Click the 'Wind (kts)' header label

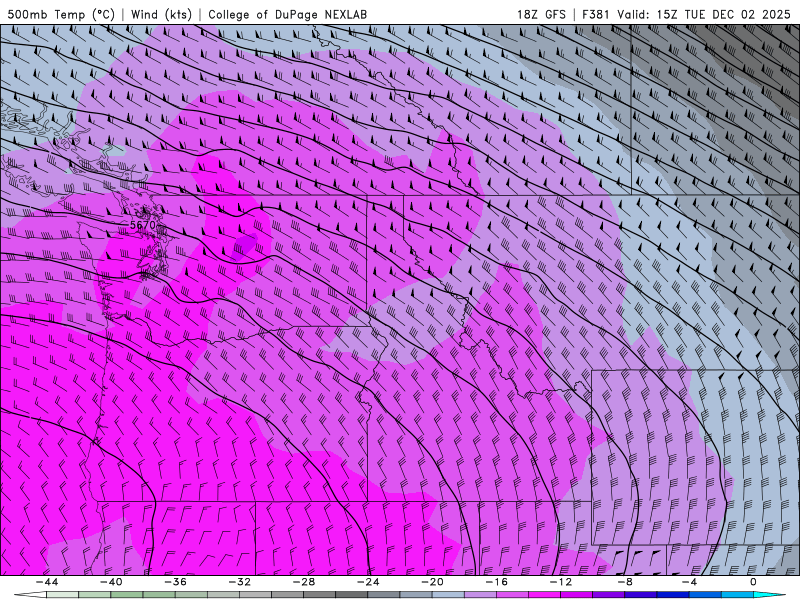click(x=161, y=14)
